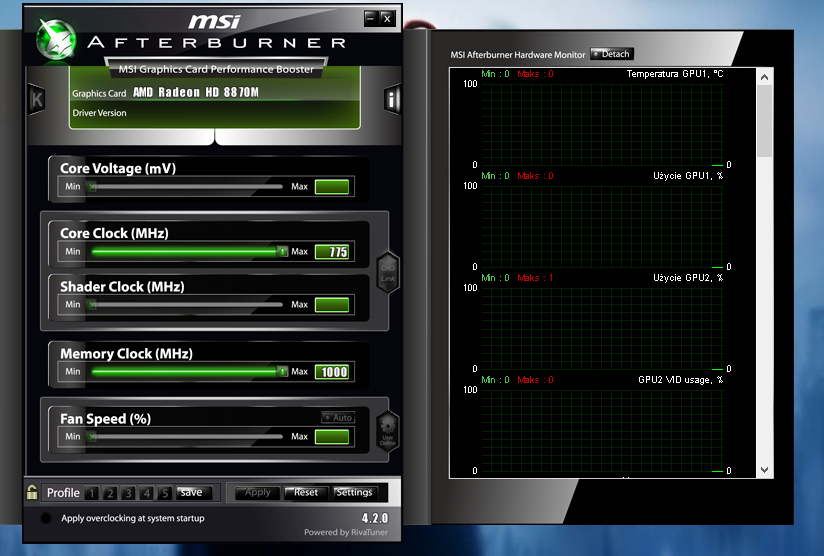This screenshot has width=824, height=556.
Task: Click the Memory Clock value 1000 box
Action: pyautogui.click(x=332, y=372)
